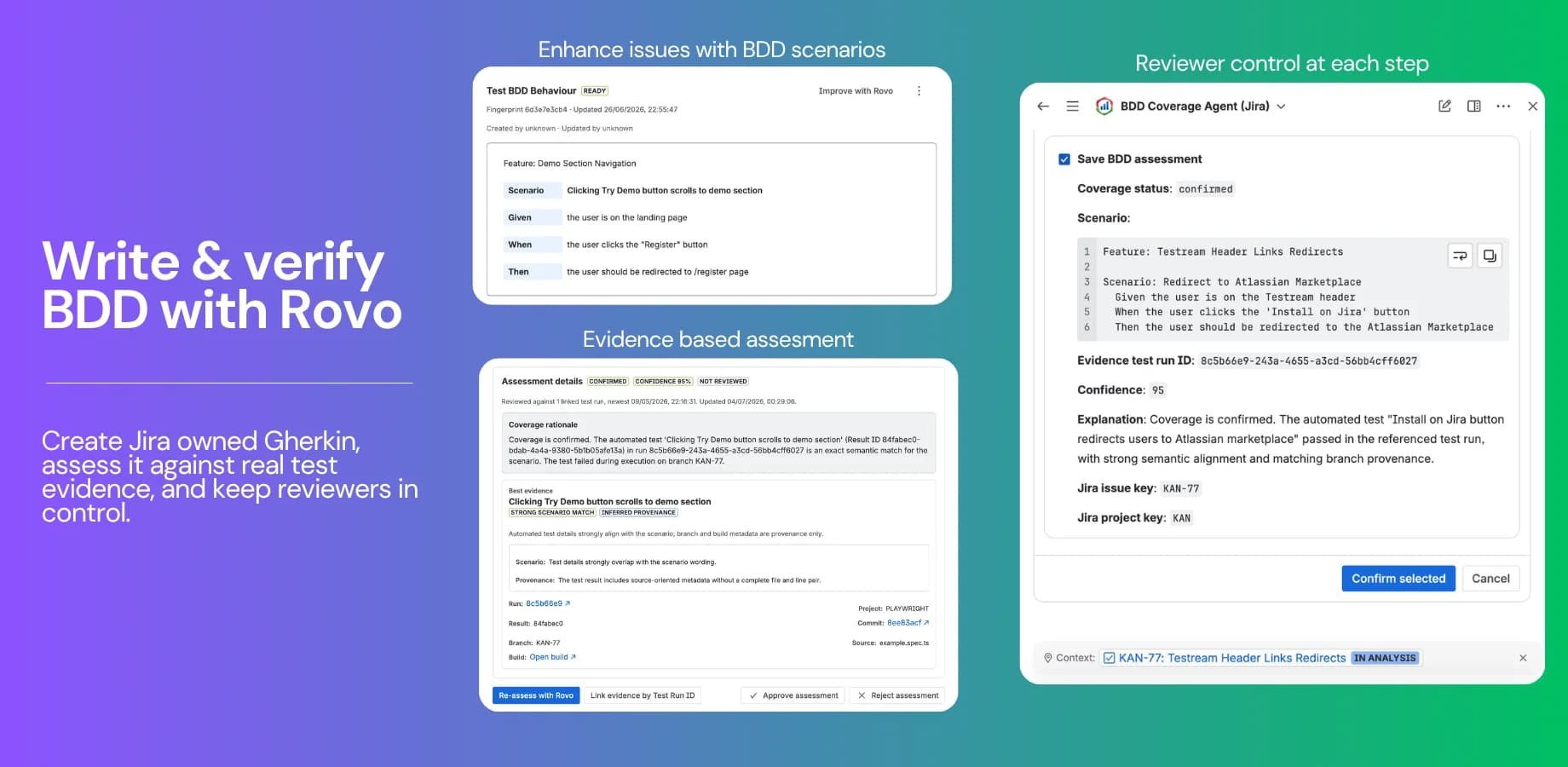Viewport: 1568px width, 767px height.
Task: Click the Open build link
Action: pos(552,657)
